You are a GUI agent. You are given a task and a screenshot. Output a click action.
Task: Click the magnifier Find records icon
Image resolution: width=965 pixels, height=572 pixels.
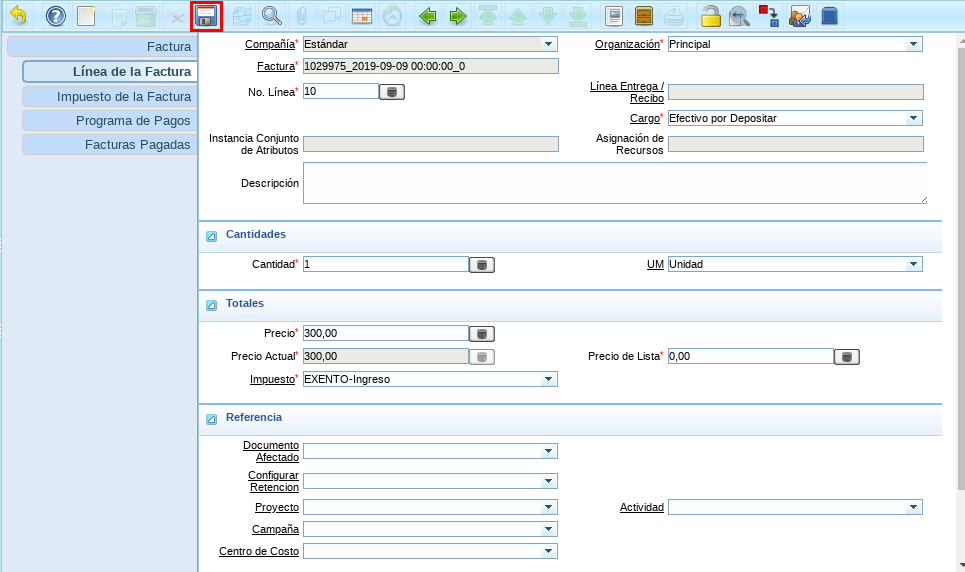coord(271,16)
